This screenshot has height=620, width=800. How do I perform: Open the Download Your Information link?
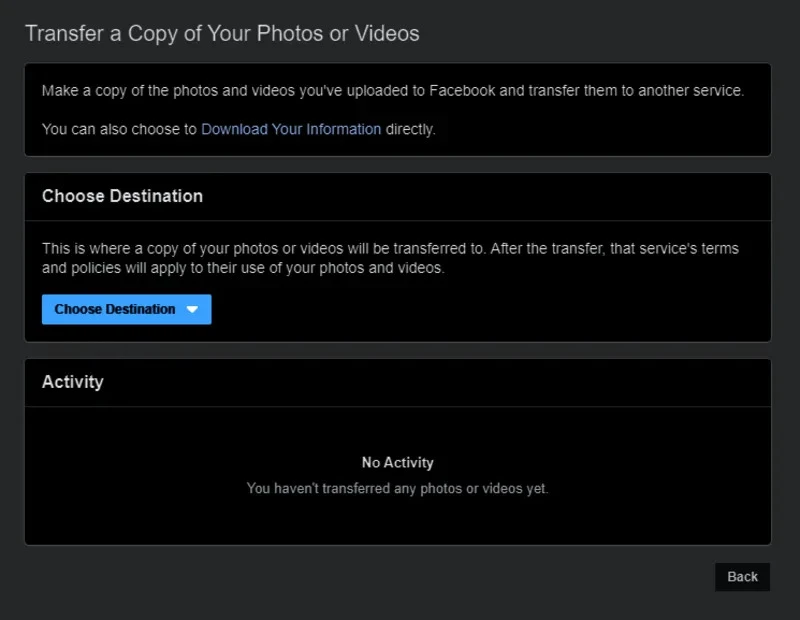(291, 129)
